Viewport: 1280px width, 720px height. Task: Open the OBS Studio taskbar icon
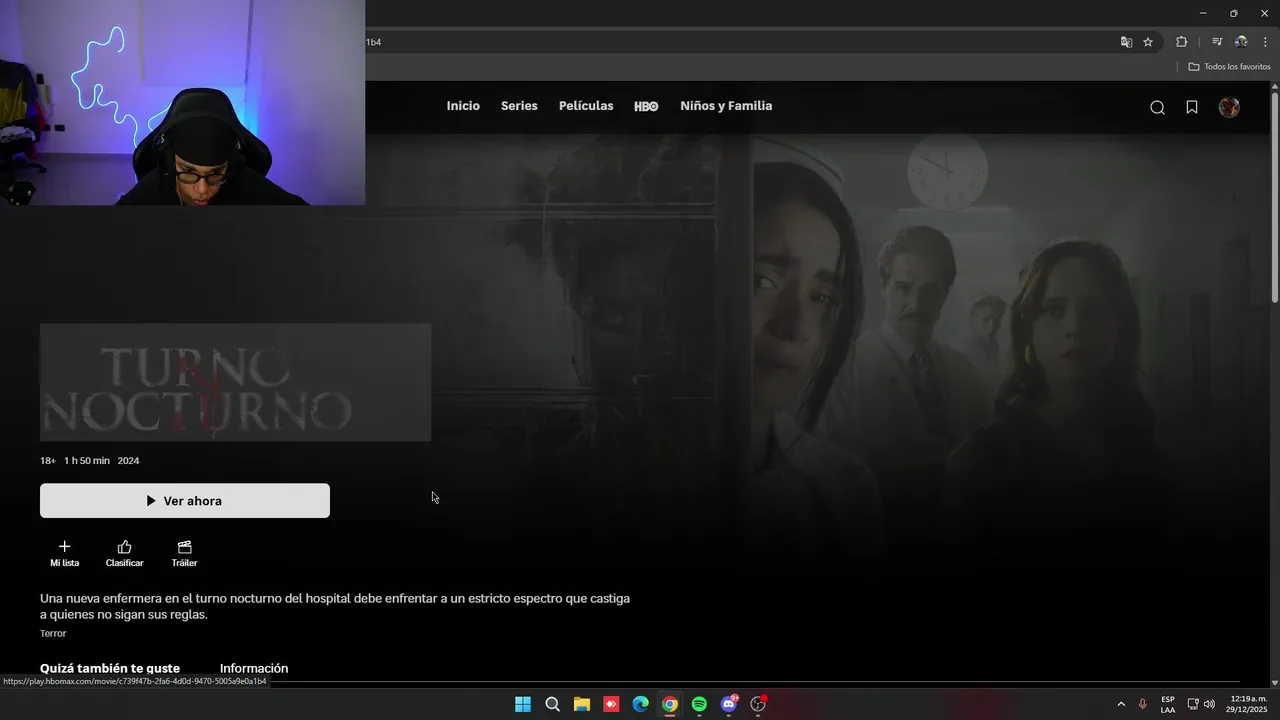(758, 704)
